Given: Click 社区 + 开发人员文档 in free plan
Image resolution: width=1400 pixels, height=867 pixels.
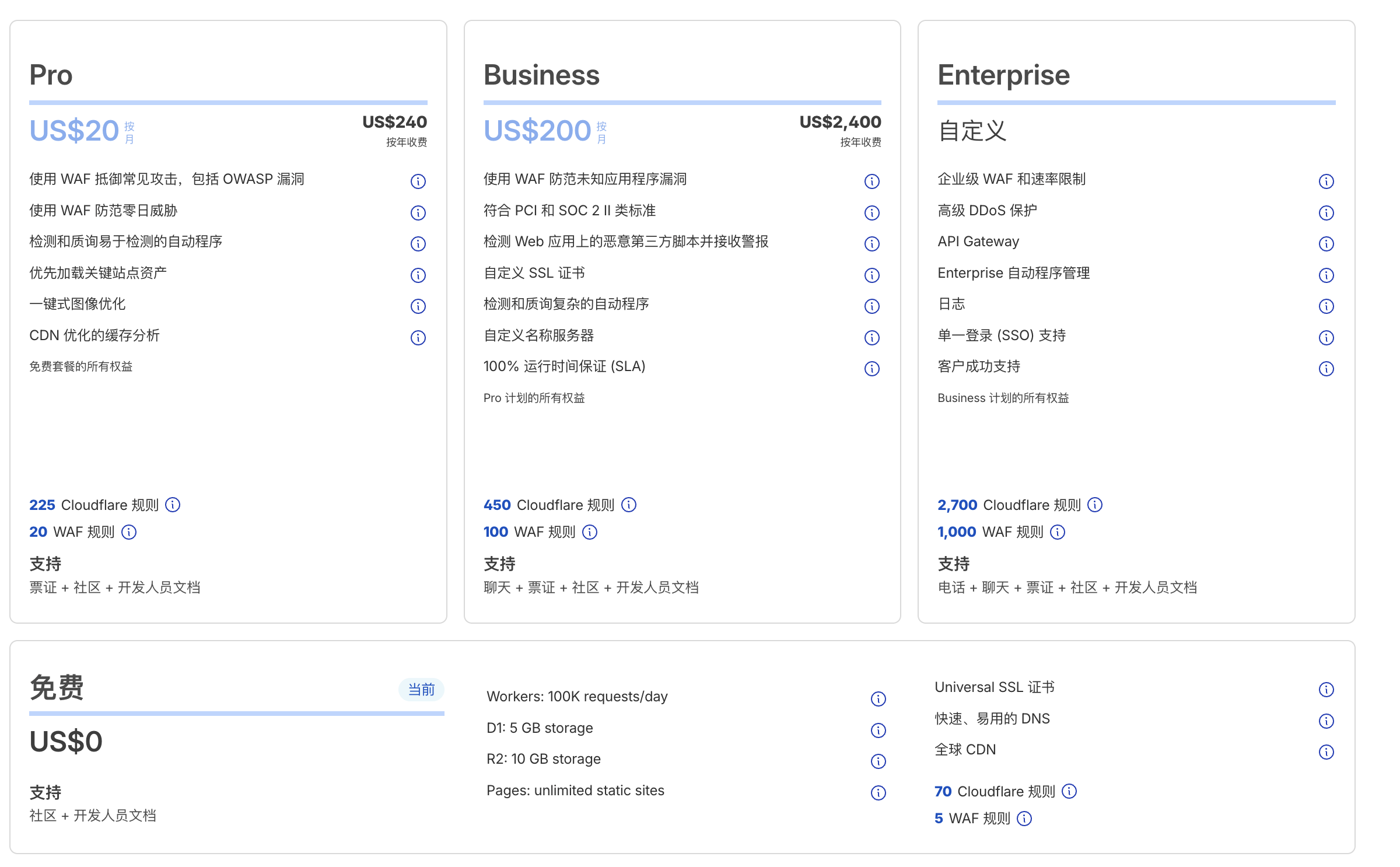Looking at the screenshot, I should 93,816.
